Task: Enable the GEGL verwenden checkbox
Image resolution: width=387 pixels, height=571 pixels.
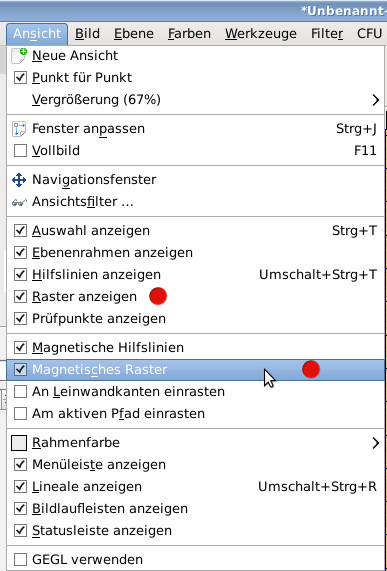Action: (20, 559)
